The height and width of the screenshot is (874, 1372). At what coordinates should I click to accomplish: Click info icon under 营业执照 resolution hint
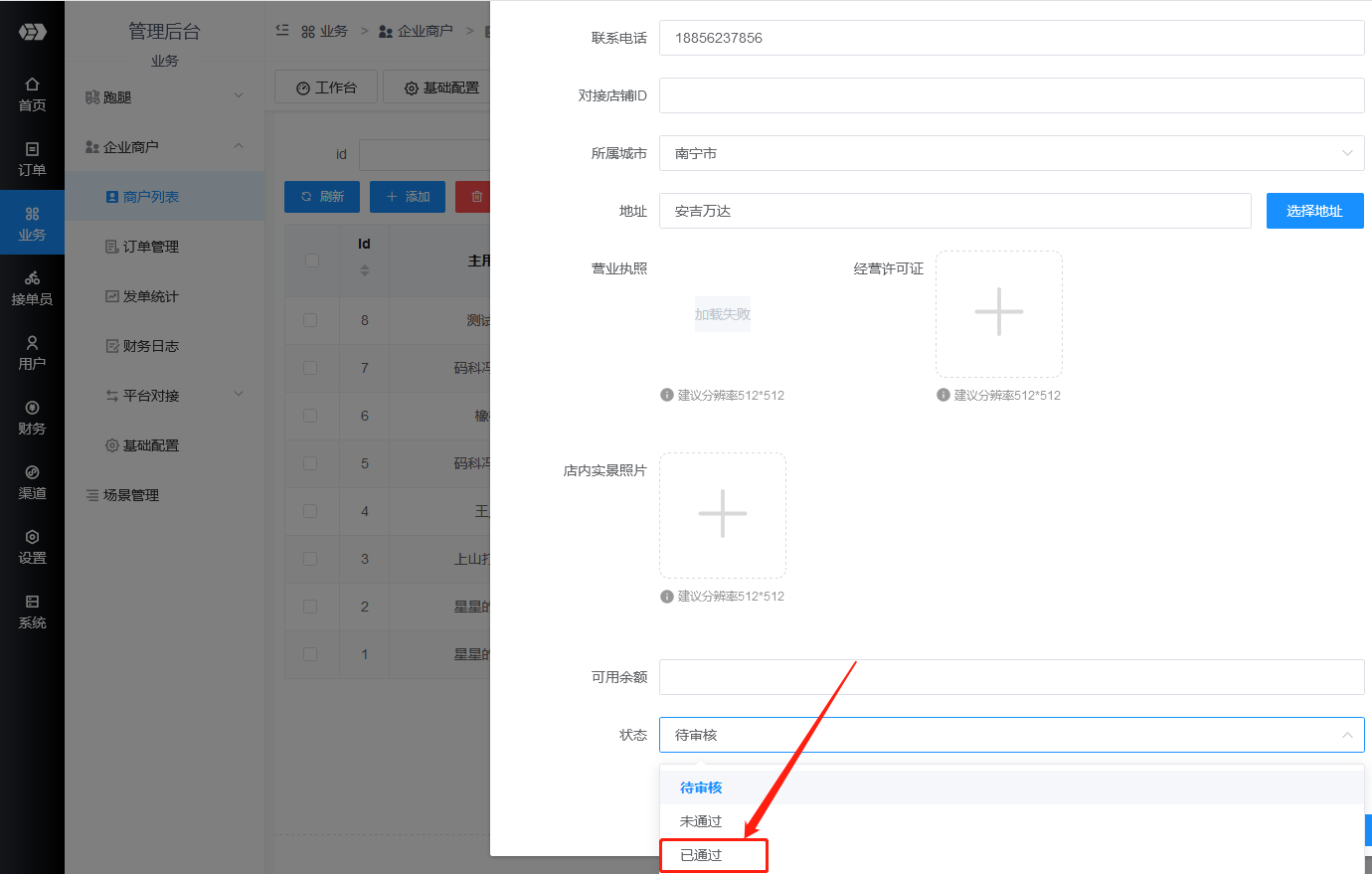point(667,395)
